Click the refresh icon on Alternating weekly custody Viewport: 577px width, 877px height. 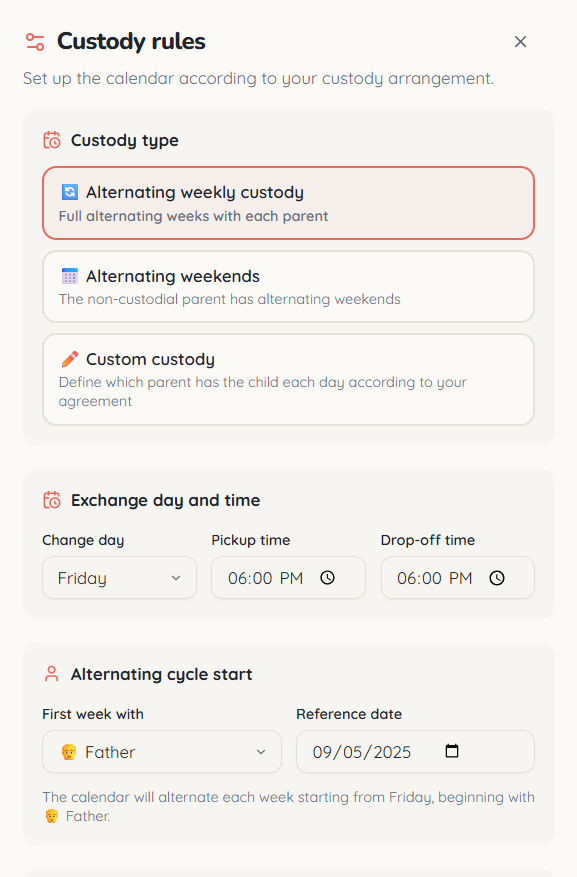click(70, 192)
